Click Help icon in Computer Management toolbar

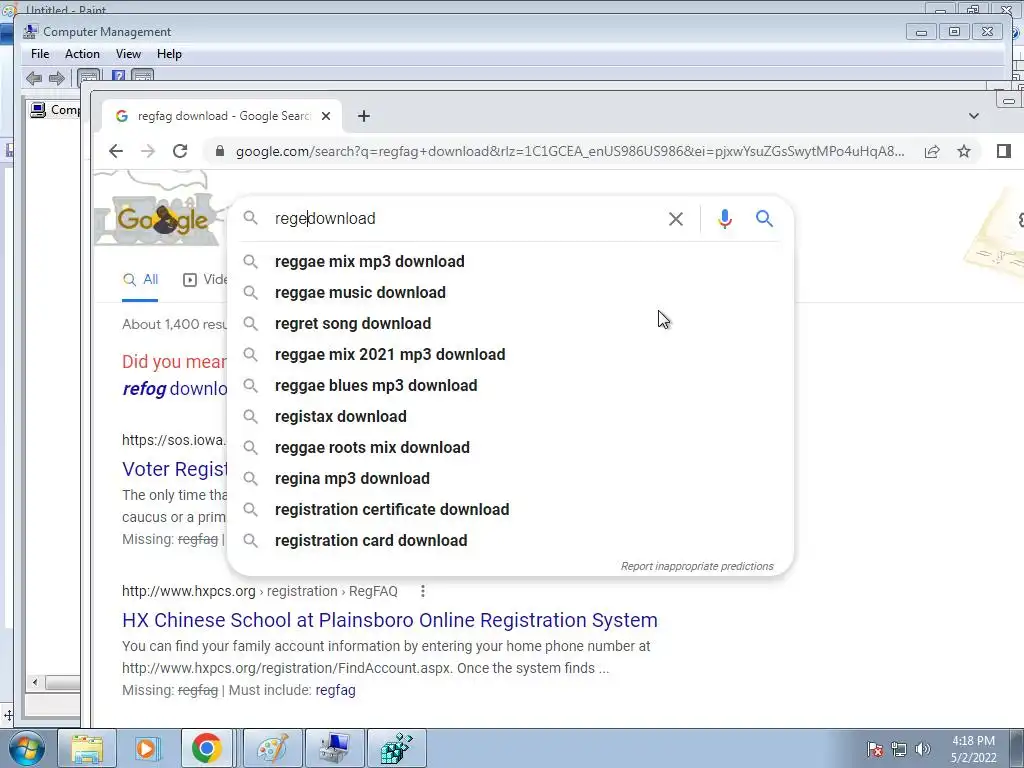click(118, 76)
